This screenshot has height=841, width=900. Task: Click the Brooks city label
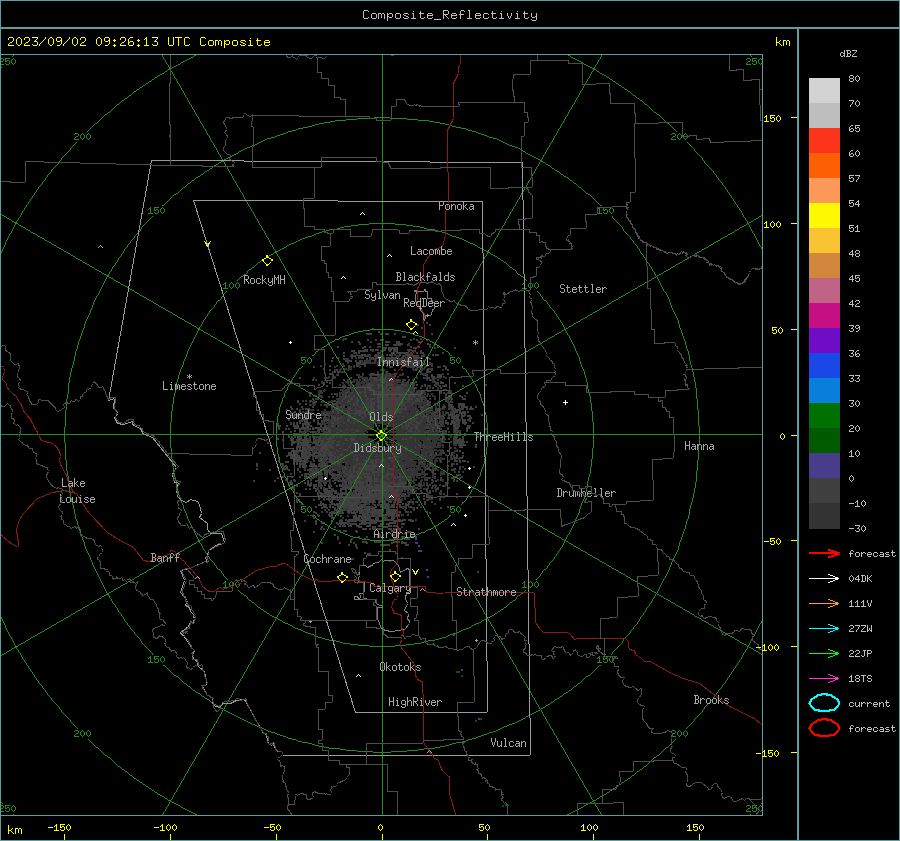pos(711,700)
